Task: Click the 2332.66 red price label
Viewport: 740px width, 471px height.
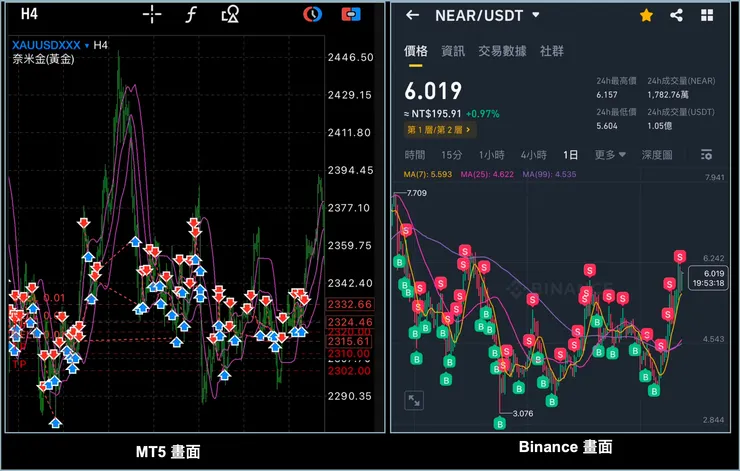Action: pyautogui.click(x=350, y=304)
